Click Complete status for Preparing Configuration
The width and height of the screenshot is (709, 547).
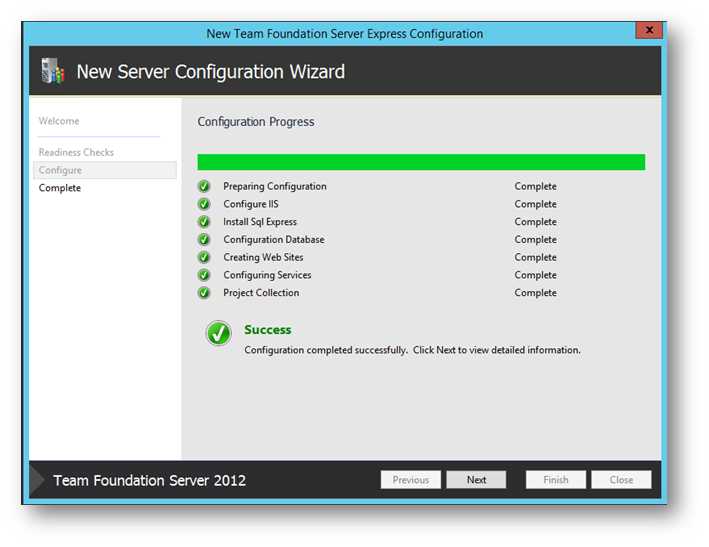(x=535, y=186)
